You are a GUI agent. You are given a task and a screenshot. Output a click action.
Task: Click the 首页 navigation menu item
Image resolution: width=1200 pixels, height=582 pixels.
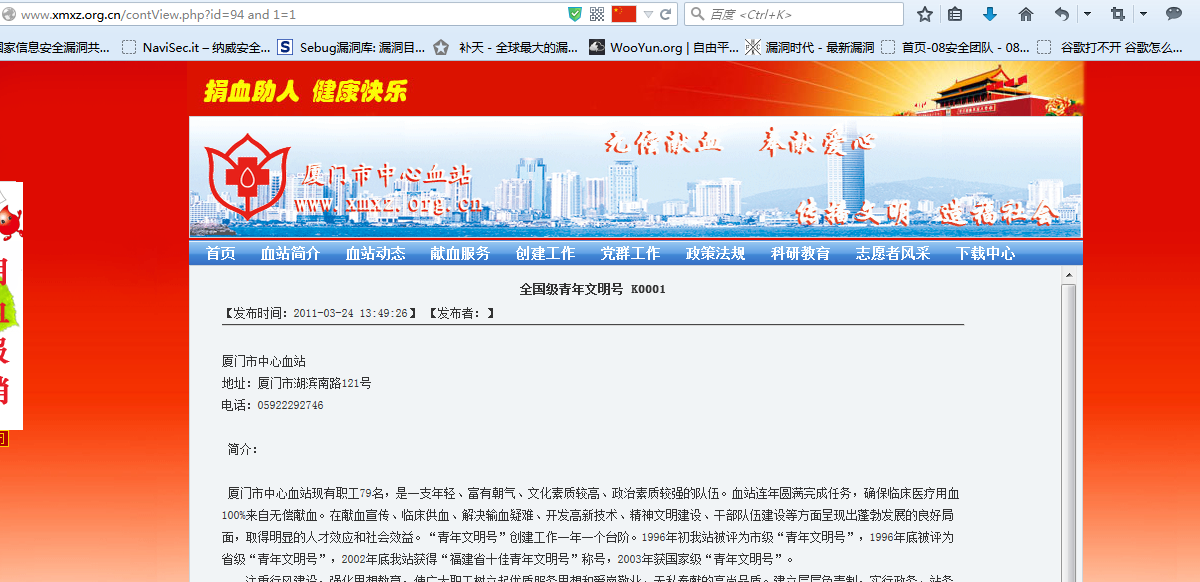point(221,253)
